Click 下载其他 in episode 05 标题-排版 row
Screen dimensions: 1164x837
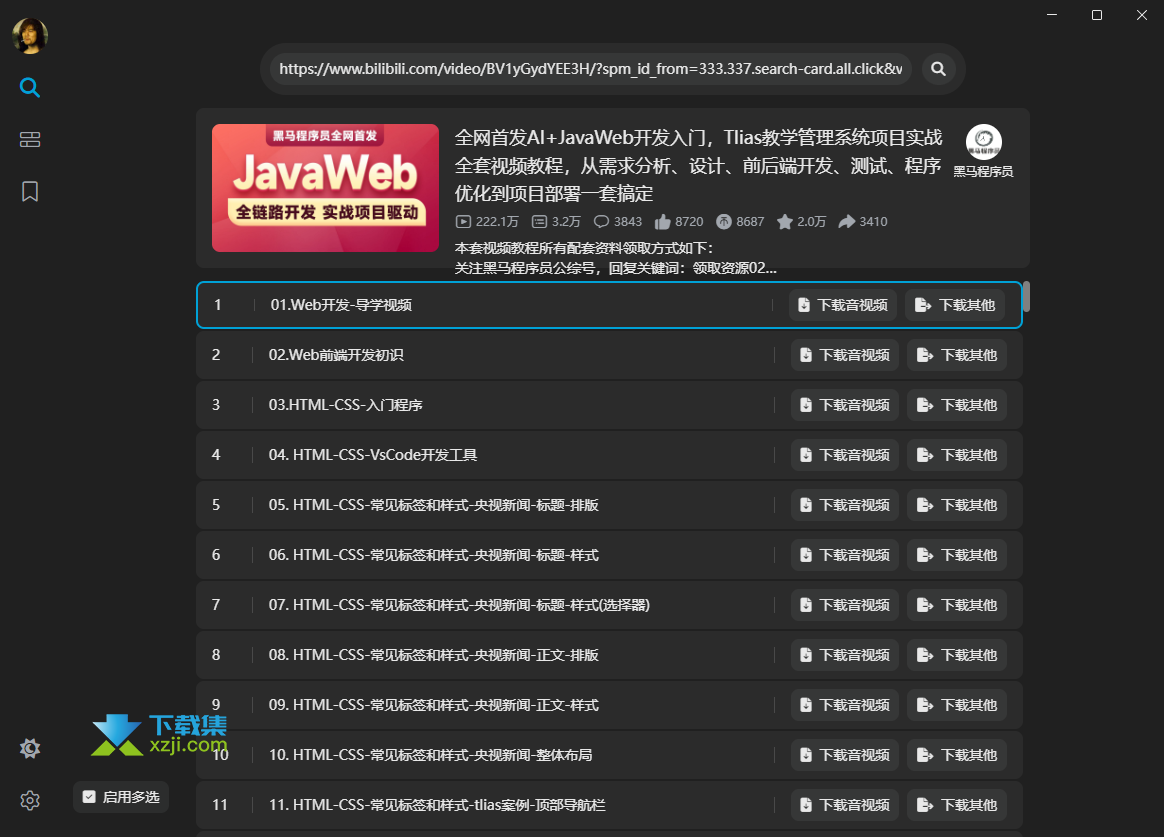point(957,505)
